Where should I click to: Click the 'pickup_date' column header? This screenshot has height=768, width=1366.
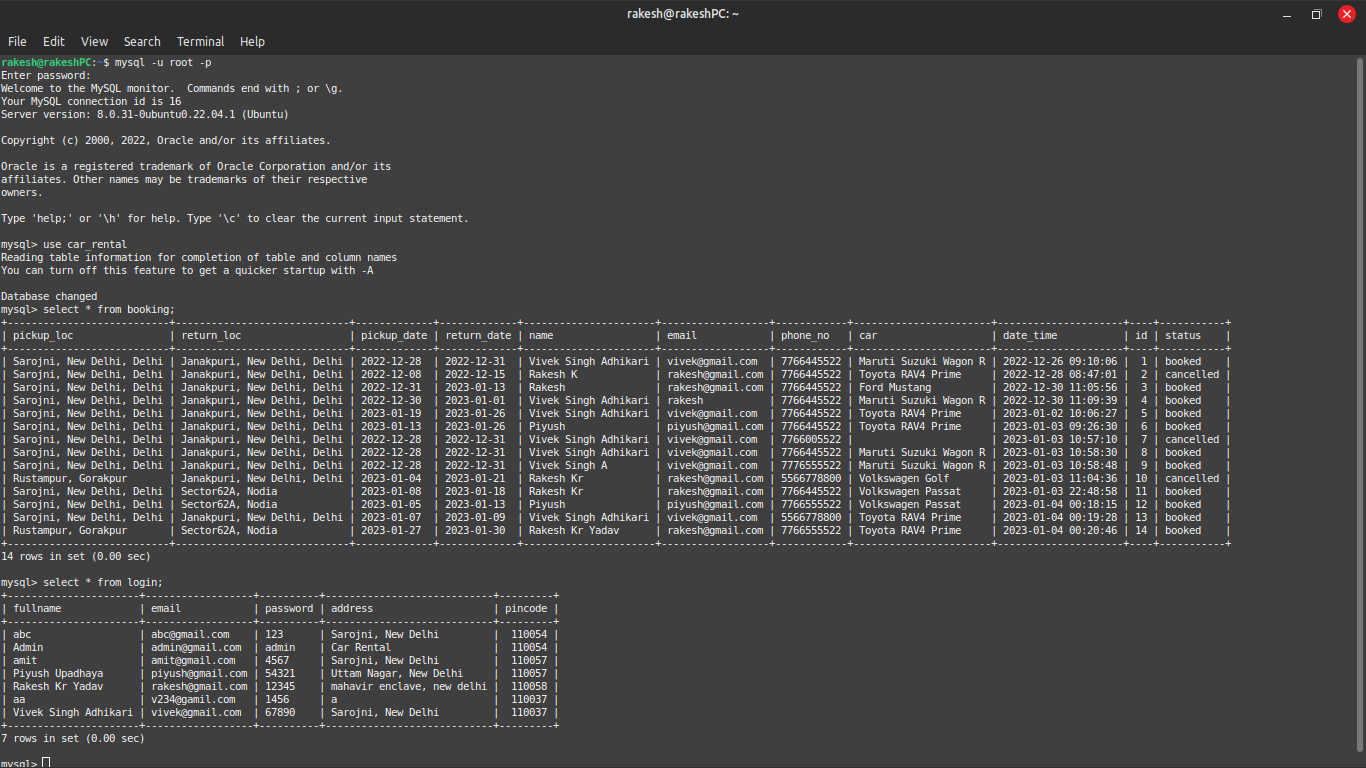coord(394,335)
